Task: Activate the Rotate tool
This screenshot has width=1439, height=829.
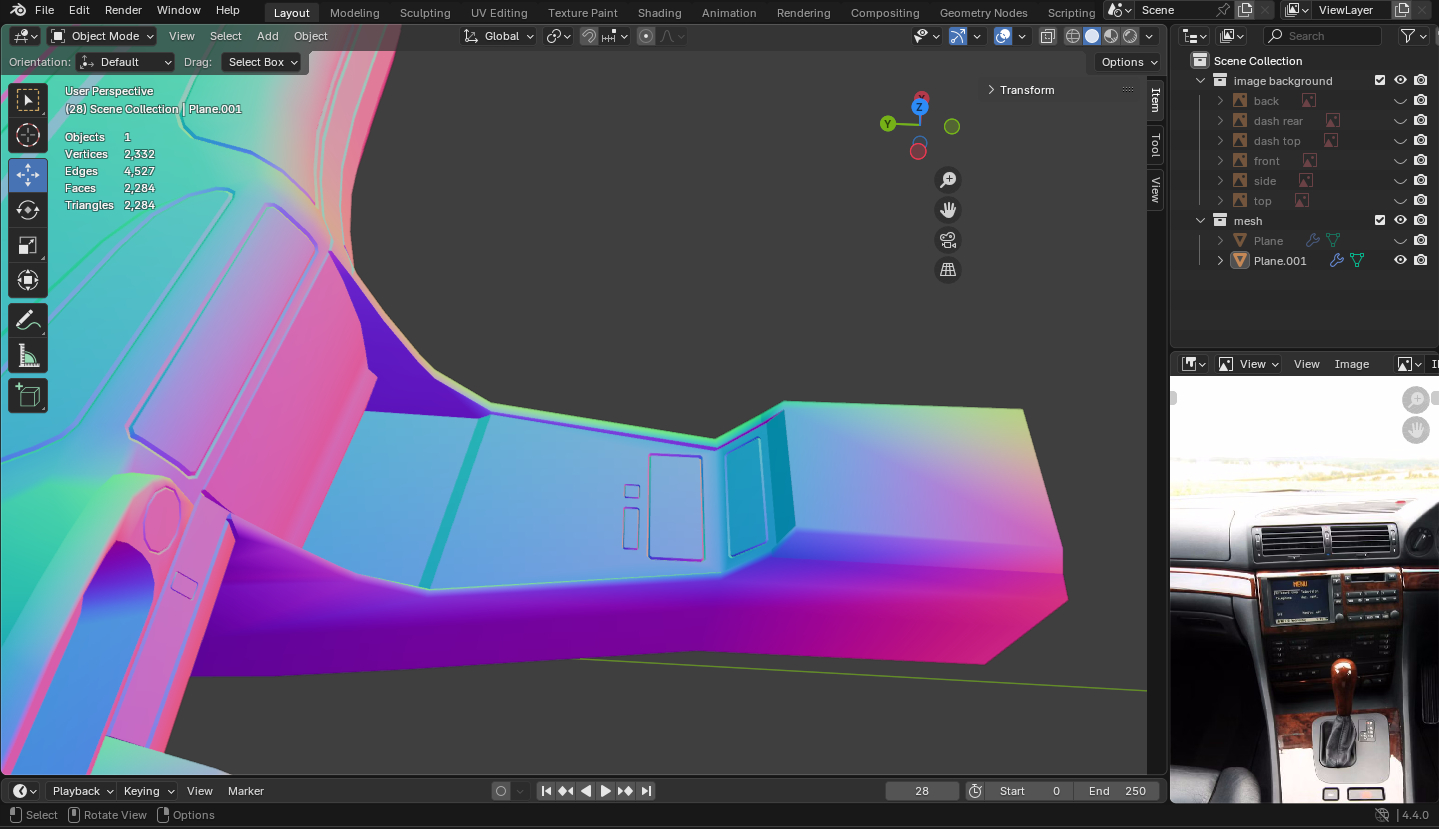Action: click(x=28, y=210)
